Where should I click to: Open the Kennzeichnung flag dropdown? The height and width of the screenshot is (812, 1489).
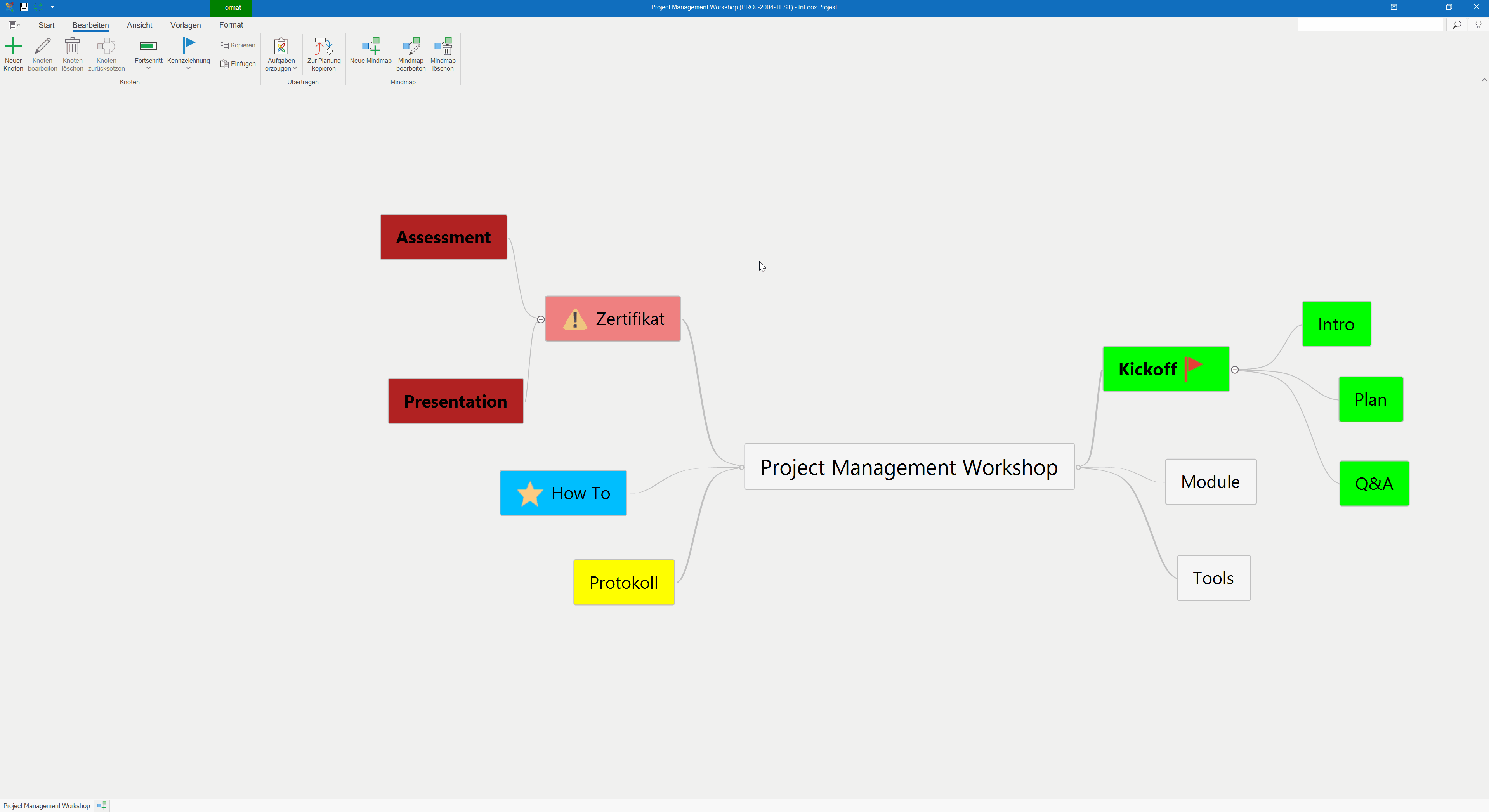click(188, 54)
